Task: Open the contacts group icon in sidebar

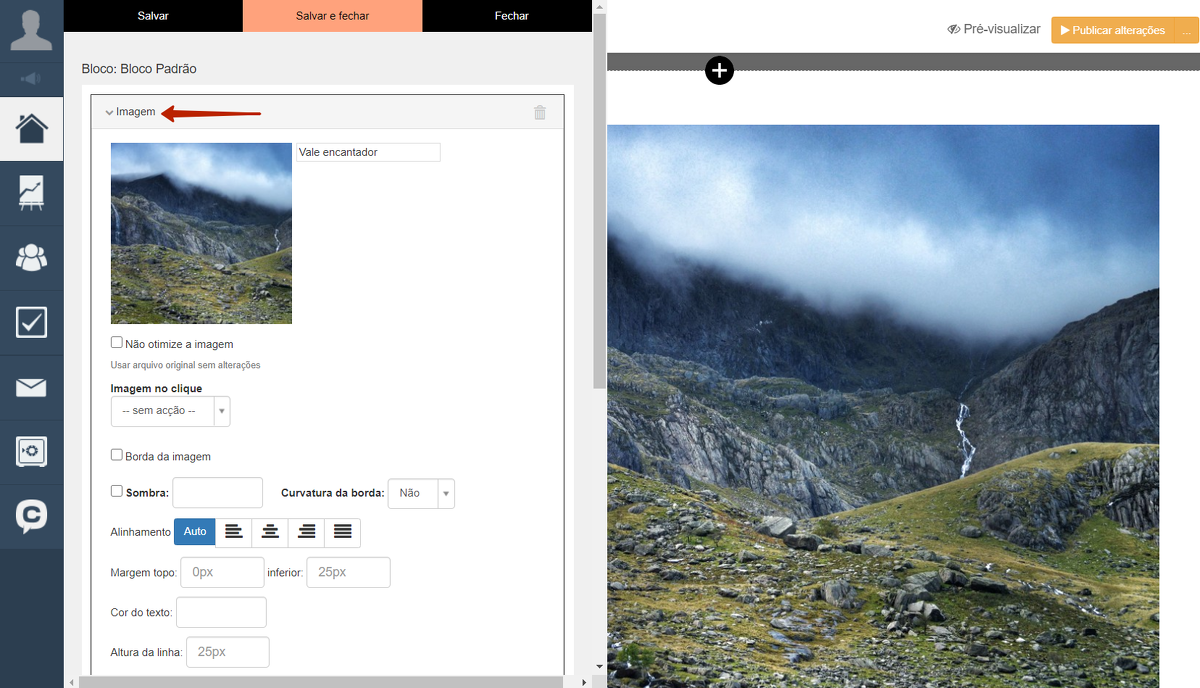Action: pos(31,258)
